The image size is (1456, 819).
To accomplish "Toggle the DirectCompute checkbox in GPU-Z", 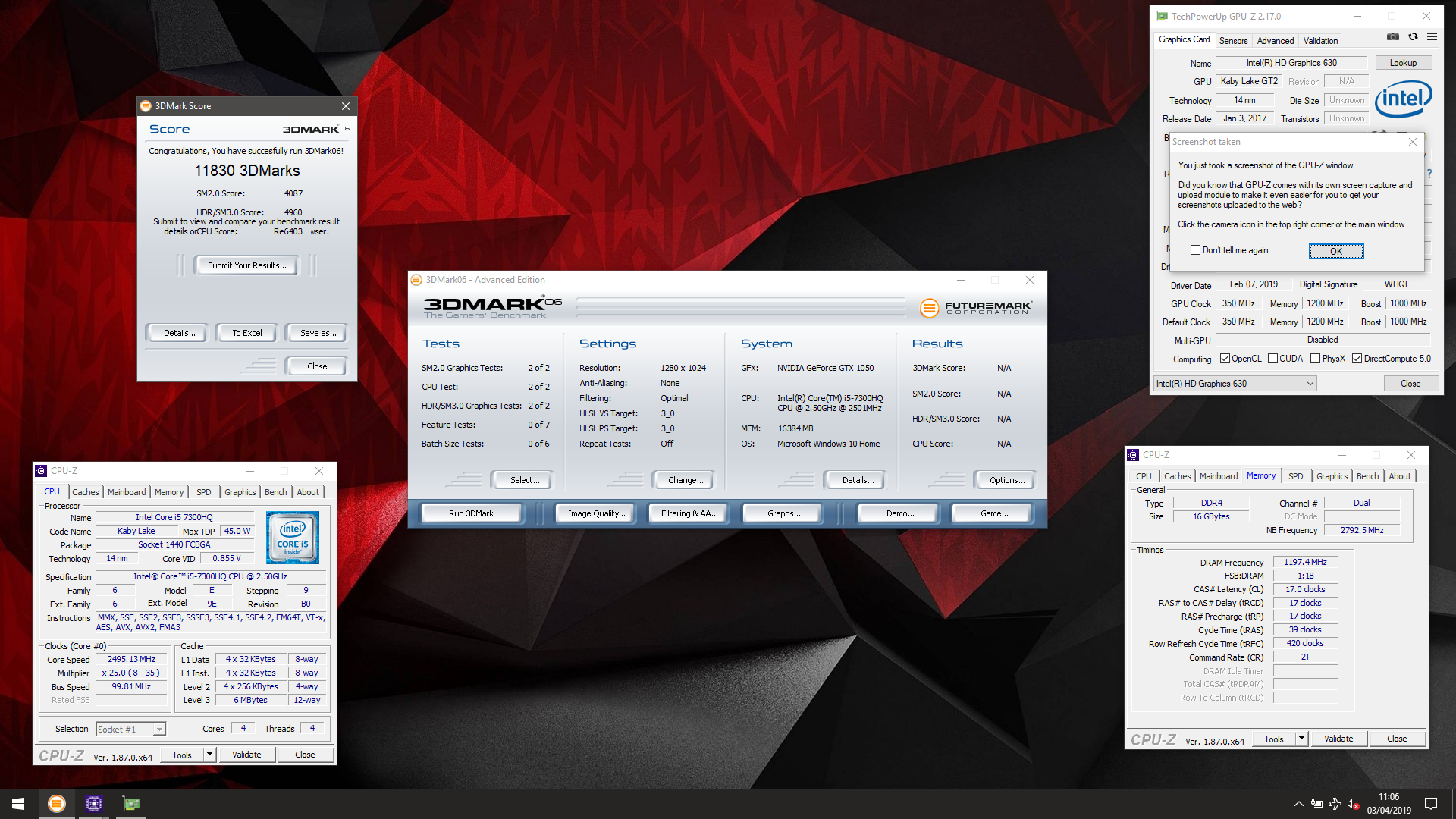I will tap(1357, 359).
